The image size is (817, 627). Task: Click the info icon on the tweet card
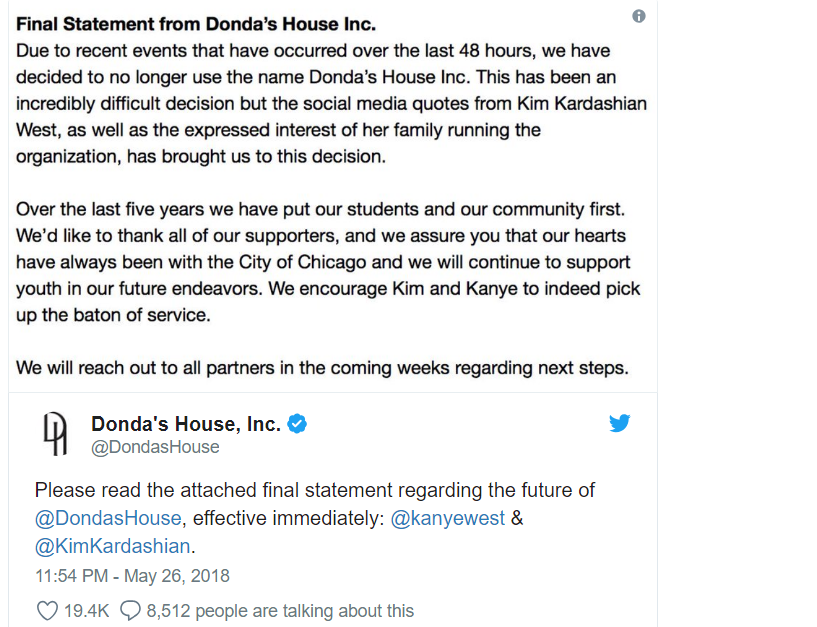click(x=638, y=16)
